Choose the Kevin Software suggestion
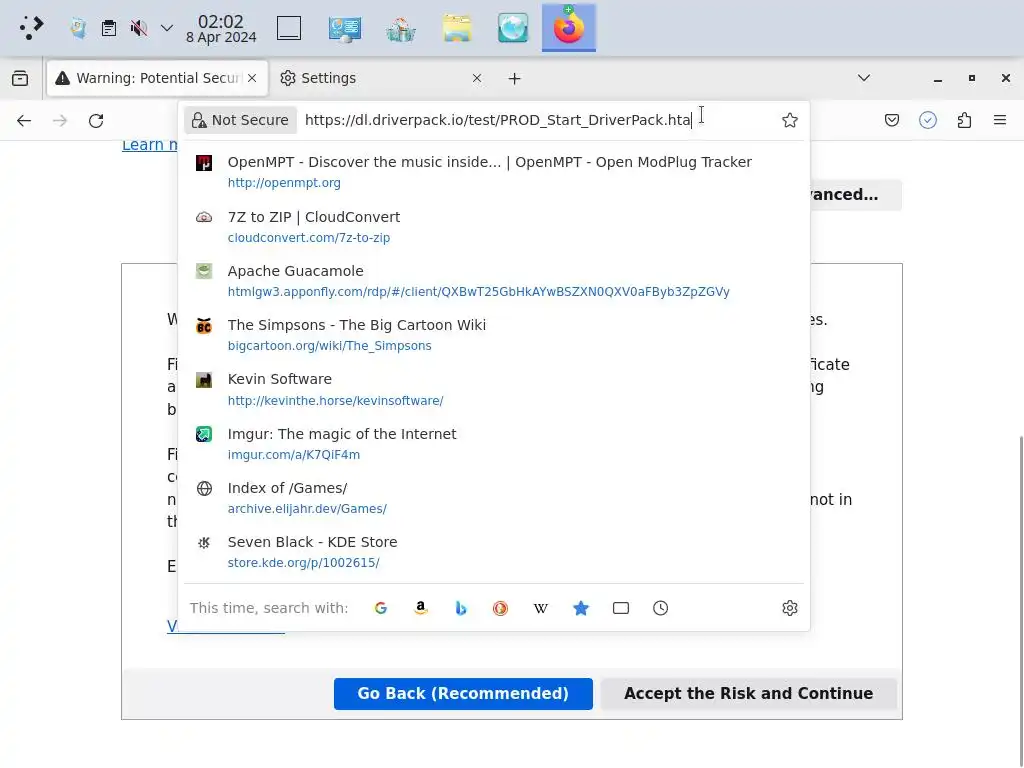This screenshot has height=768, width=1024. coord(494,390)
